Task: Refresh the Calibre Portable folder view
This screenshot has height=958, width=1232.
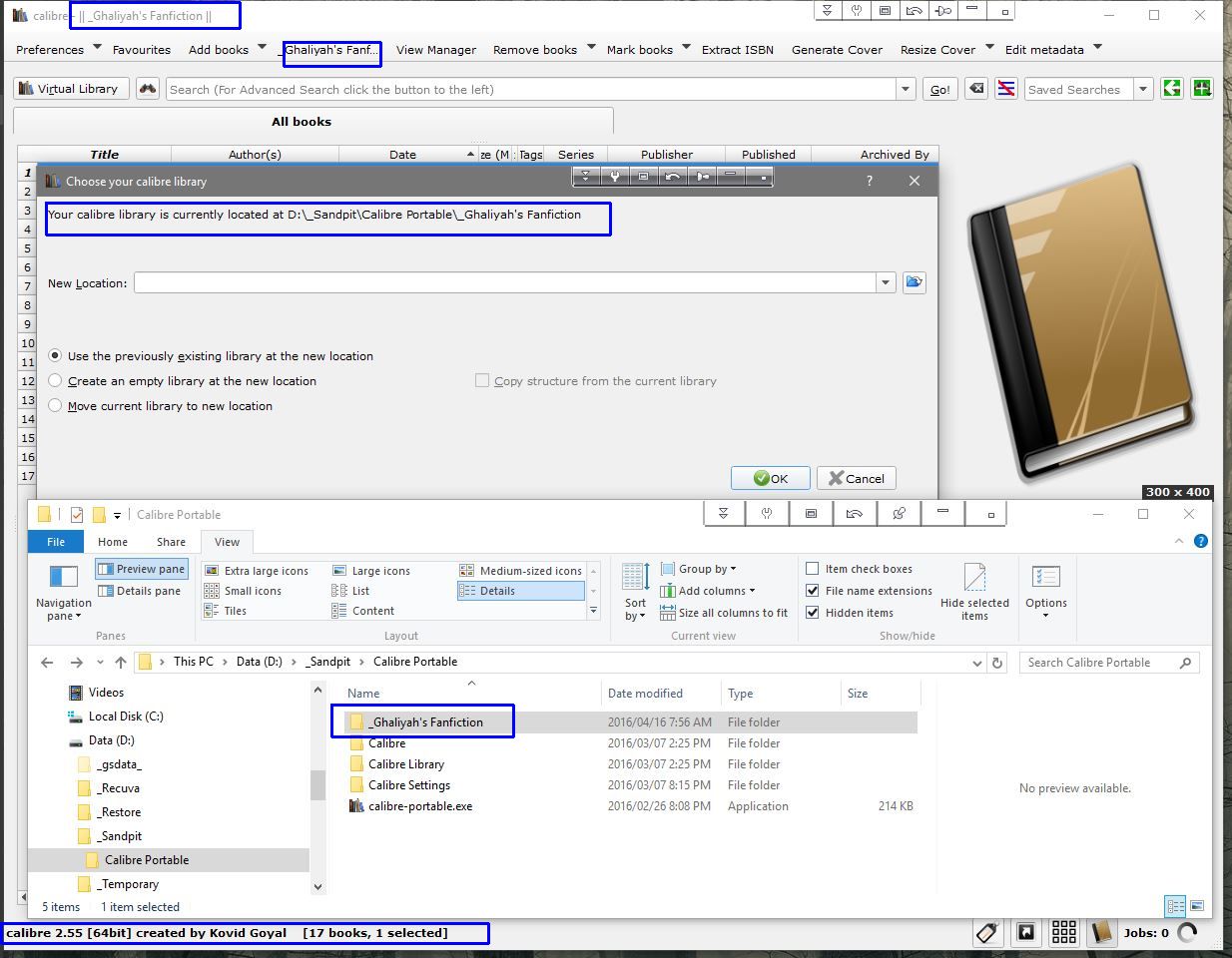Action: [x=996, y=662]
